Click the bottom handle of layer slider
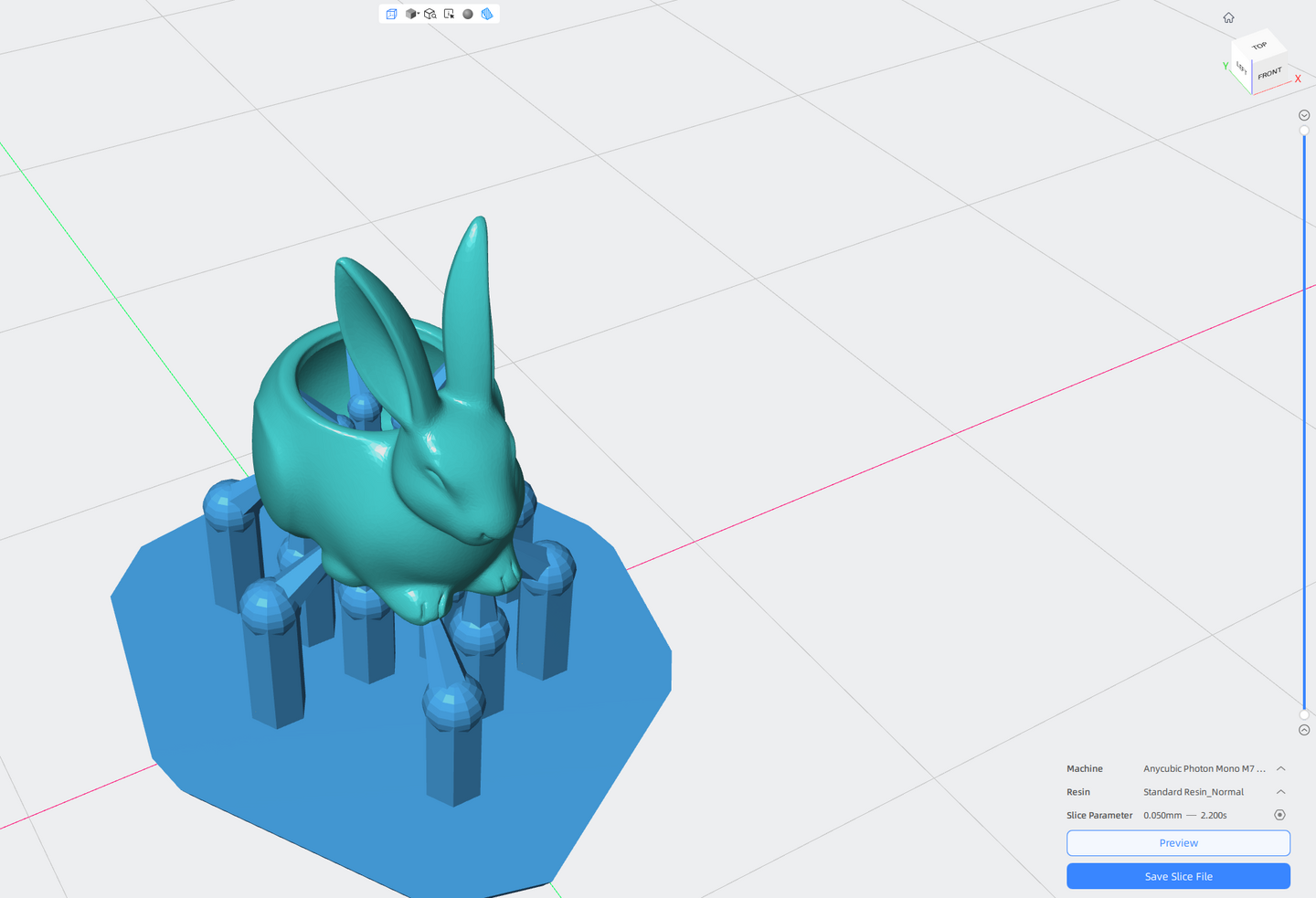 point(1304,714)
